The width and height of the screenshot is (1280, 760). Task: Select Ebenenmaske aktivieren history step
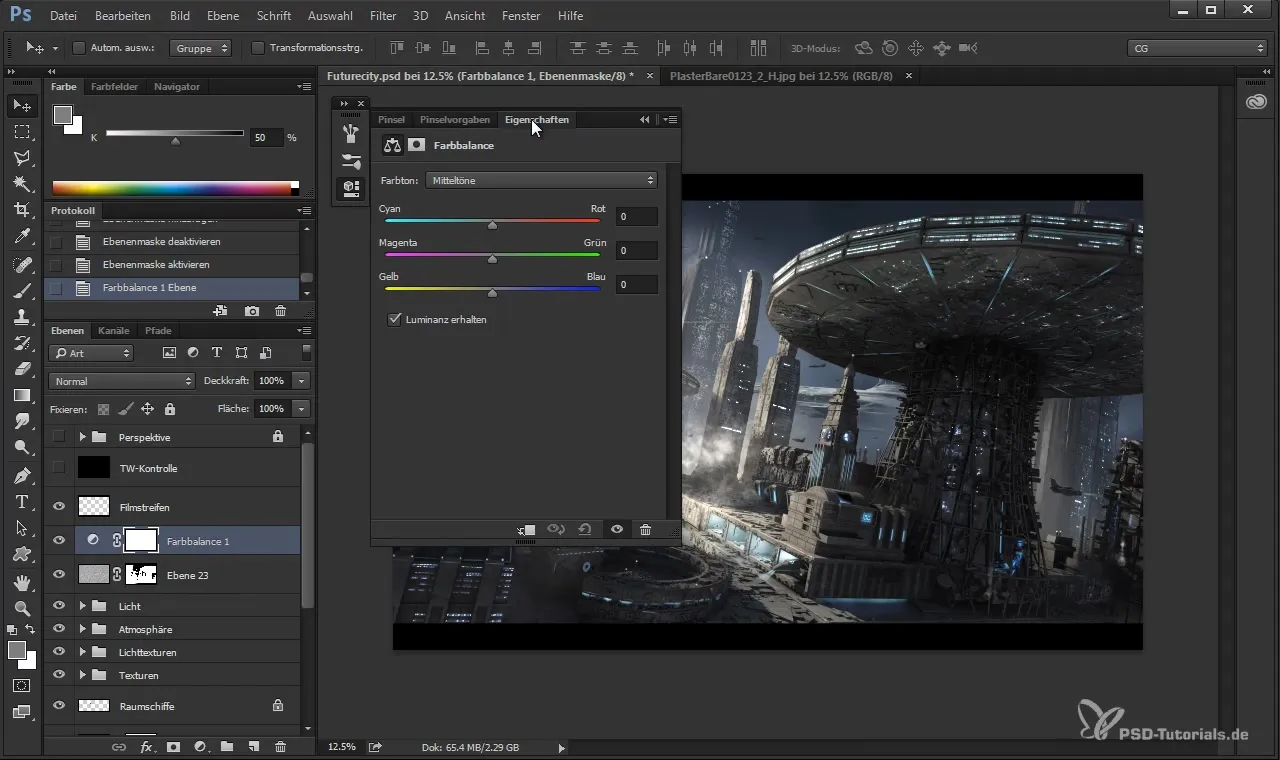click(x=156, y=265)
